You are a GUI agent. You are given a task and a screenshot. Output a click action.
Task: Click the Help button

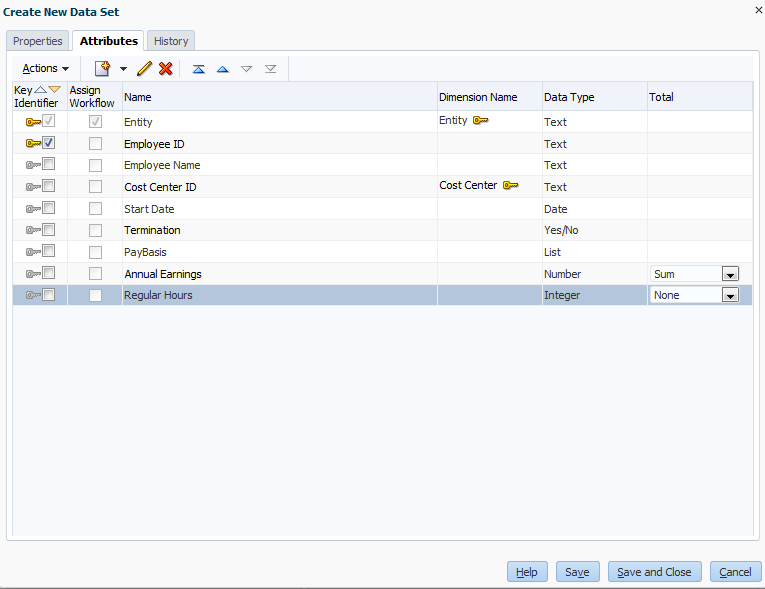(x=527, y=572)
